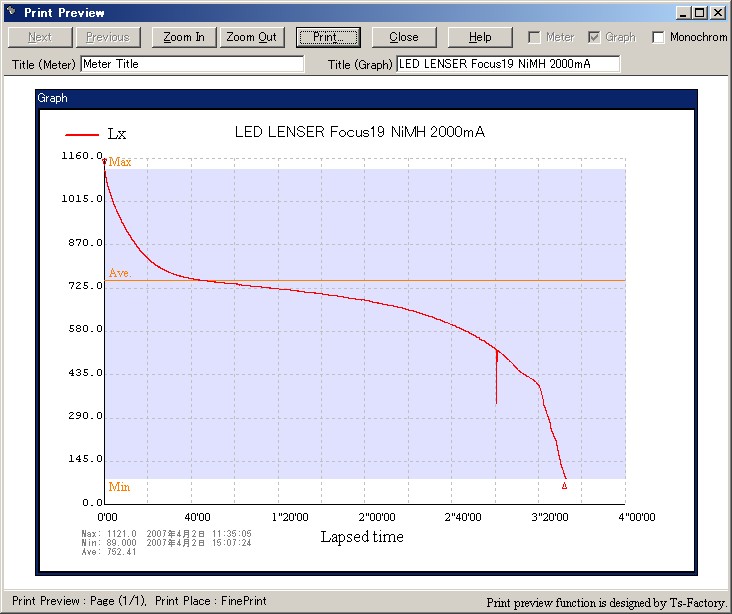
Task: Enable Monochrome printing checkbox
Action: point(658,37)
